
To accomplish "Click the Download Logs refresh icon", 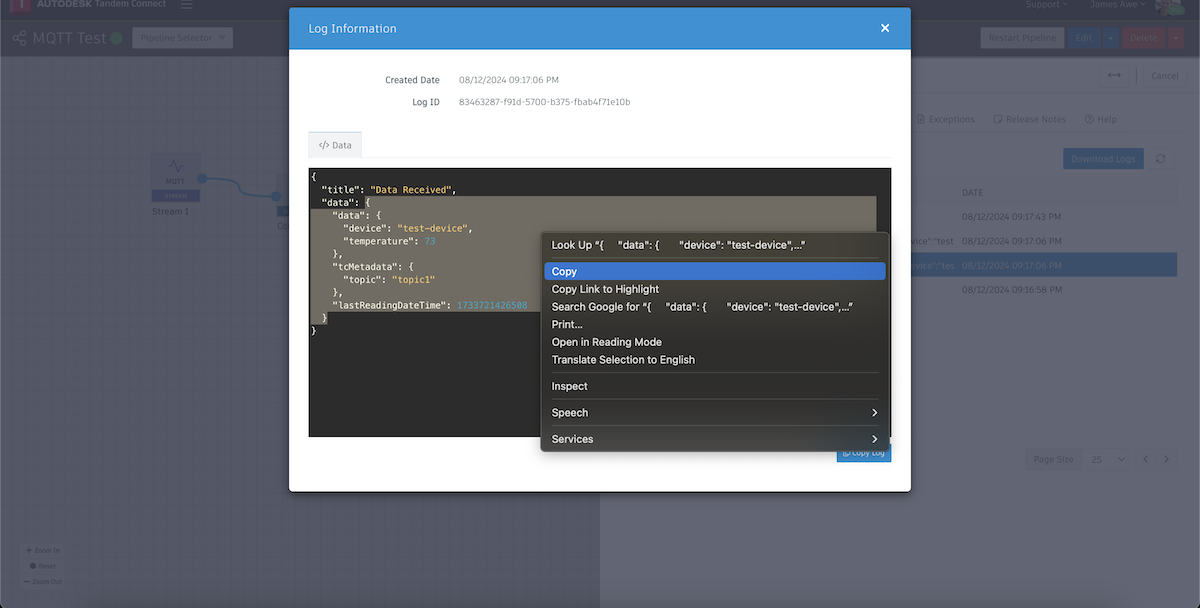I will (1160, 158).
